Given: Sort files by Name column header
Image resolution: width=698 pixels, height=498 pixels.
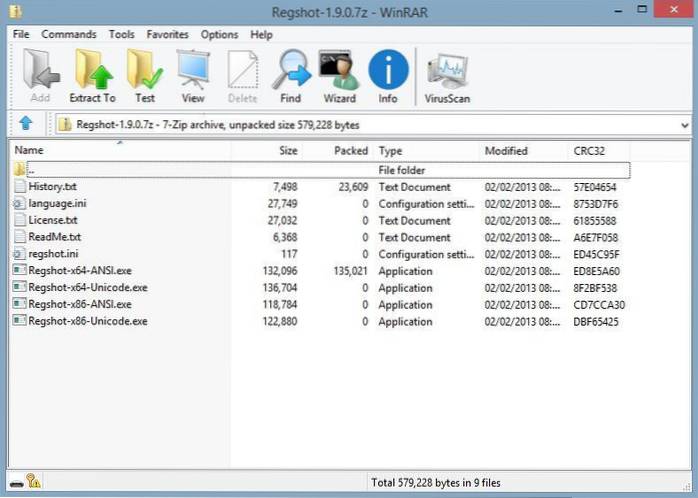Looking at the screenshot, I should [29, 151].
